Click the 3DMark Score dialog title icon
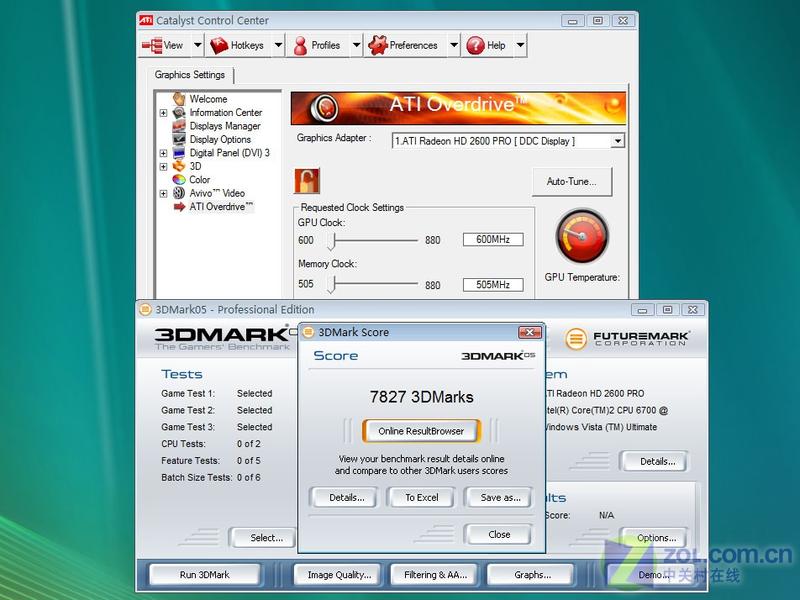This screenshot has height=600, width=800. 308,333
